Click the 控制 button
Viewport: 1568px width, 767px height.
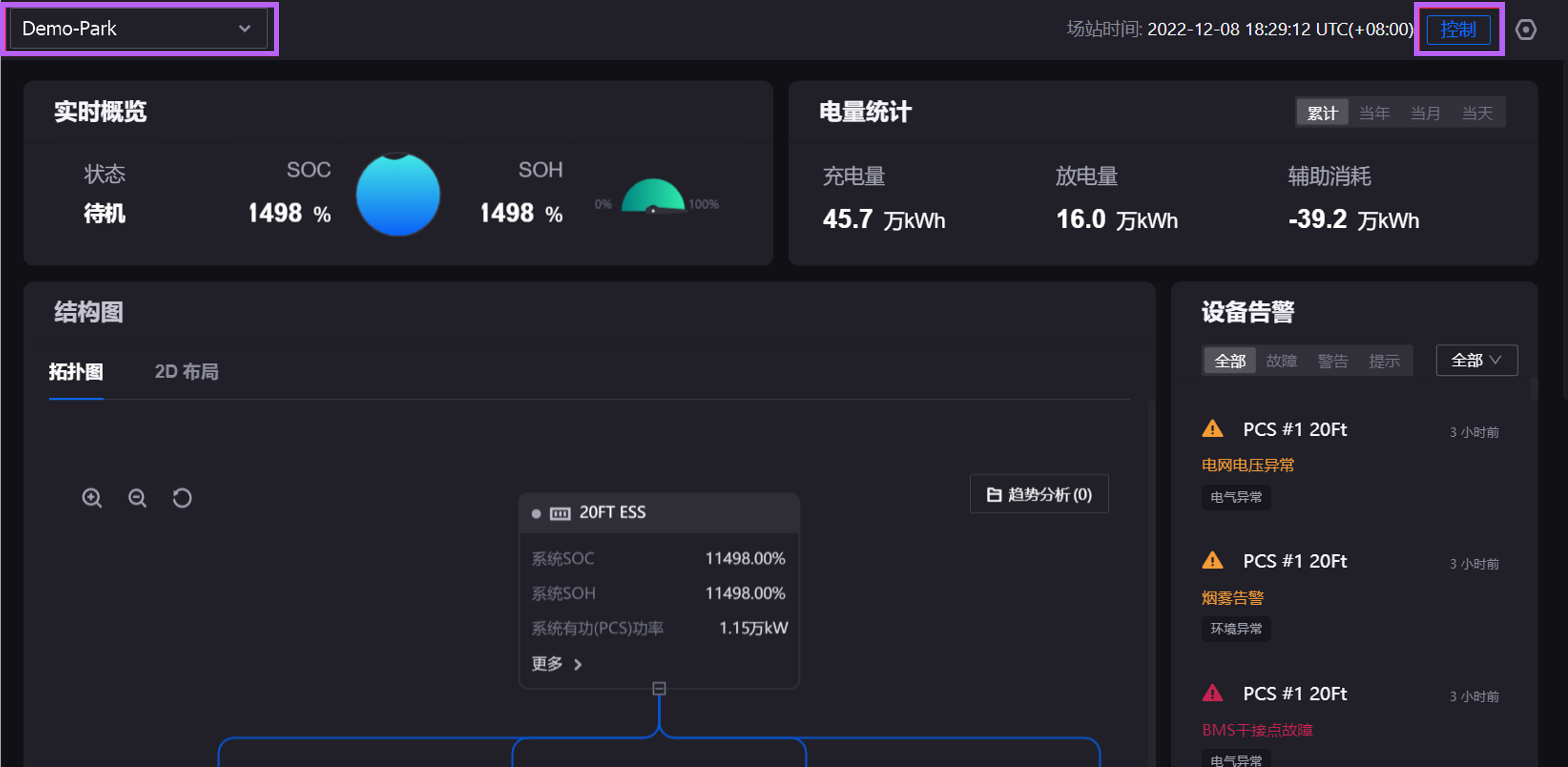tap(1458, 29)
